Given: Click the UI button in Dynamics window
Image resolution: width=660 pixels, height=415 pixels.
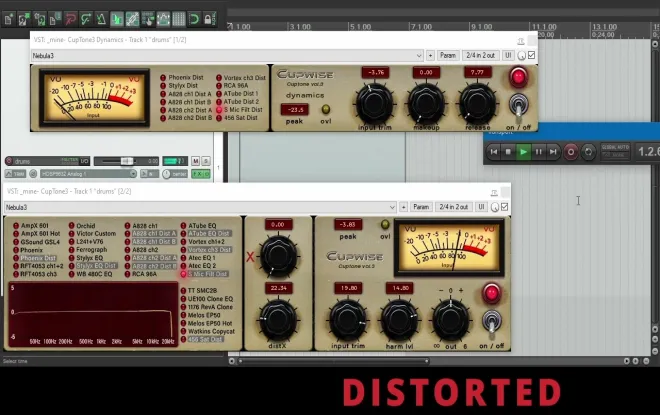Looking at the screenshot, I should point(508,56).
